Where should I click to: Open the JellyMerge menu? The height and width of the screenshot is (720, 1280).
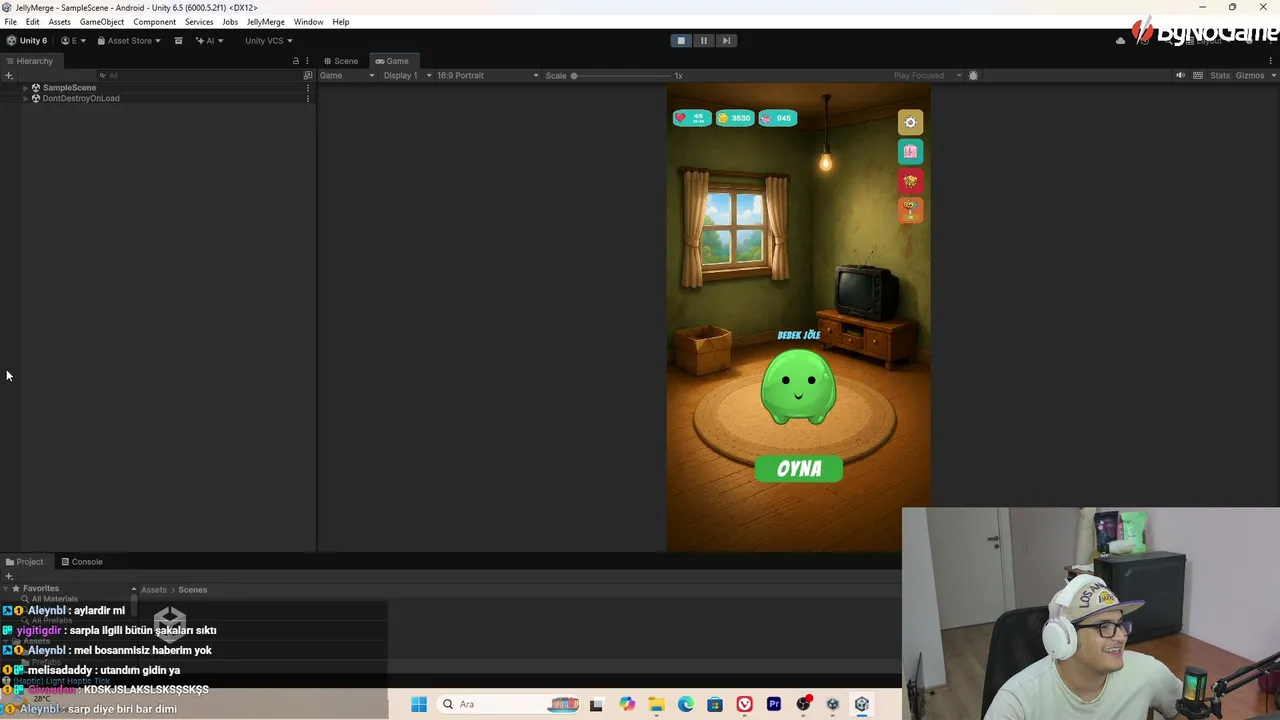pyautogui.click(x=265, y=22)
